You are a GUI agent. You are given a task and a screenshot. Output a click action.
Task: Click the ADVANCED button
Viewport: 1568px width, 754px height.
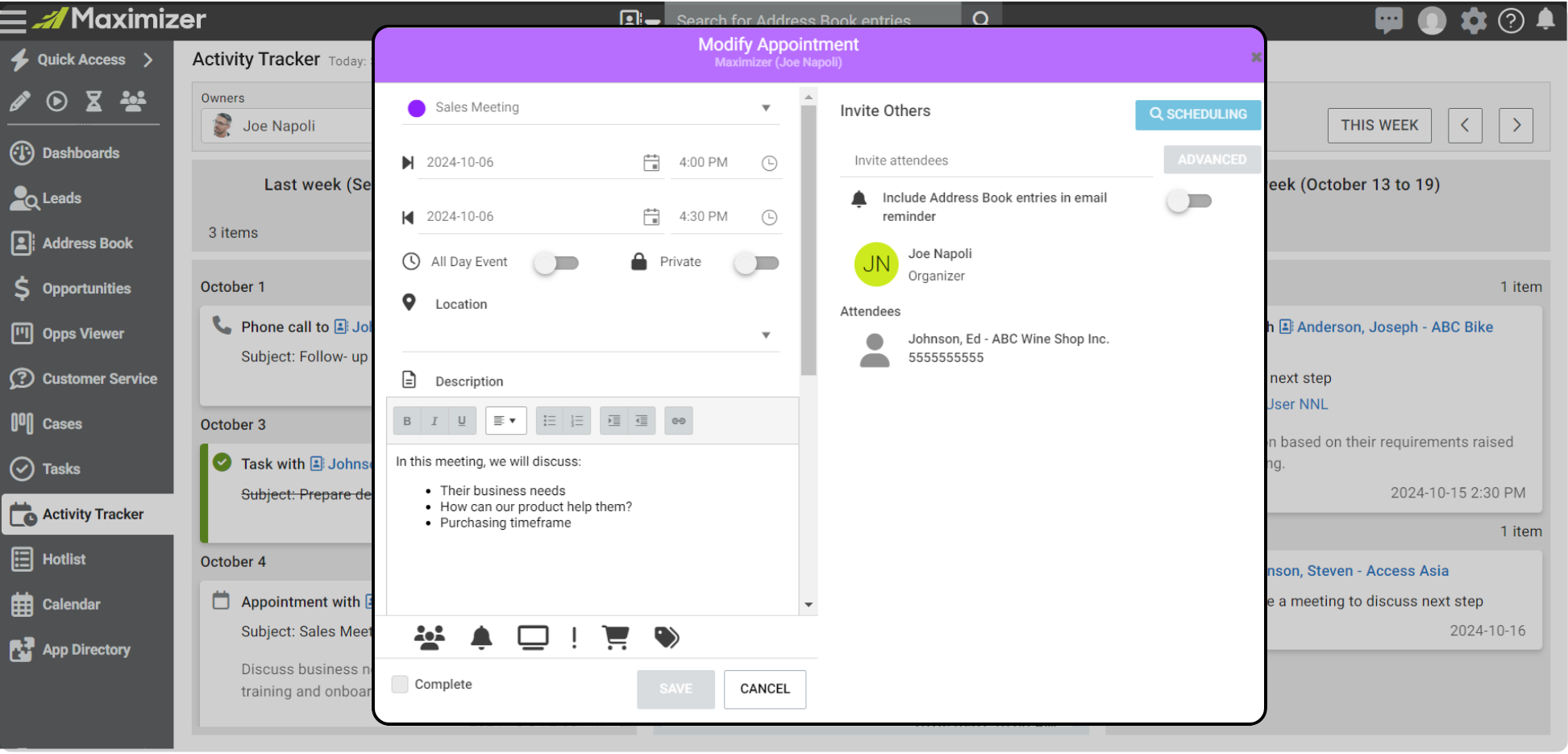(1212, 160)
